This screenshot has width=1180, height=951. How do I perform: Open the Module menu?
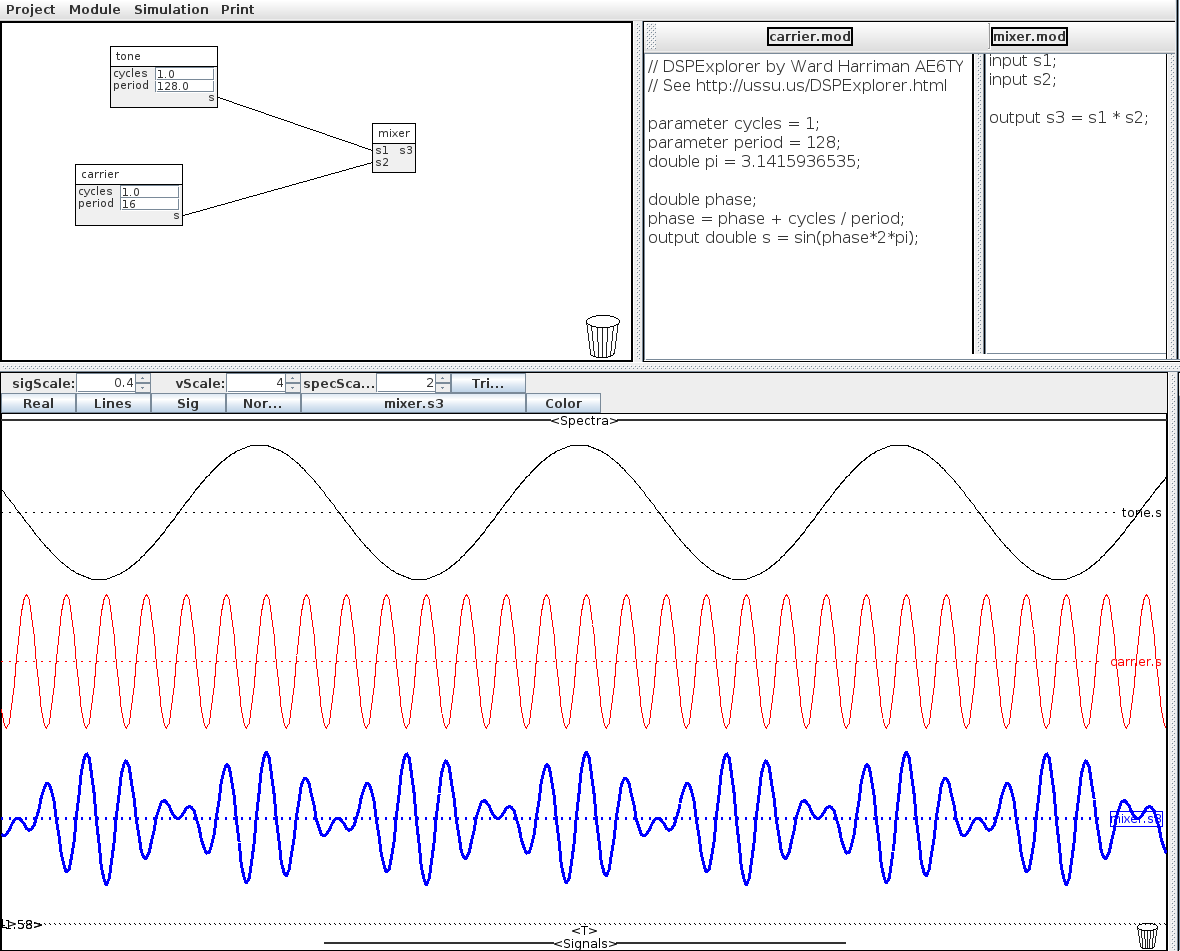94,10
